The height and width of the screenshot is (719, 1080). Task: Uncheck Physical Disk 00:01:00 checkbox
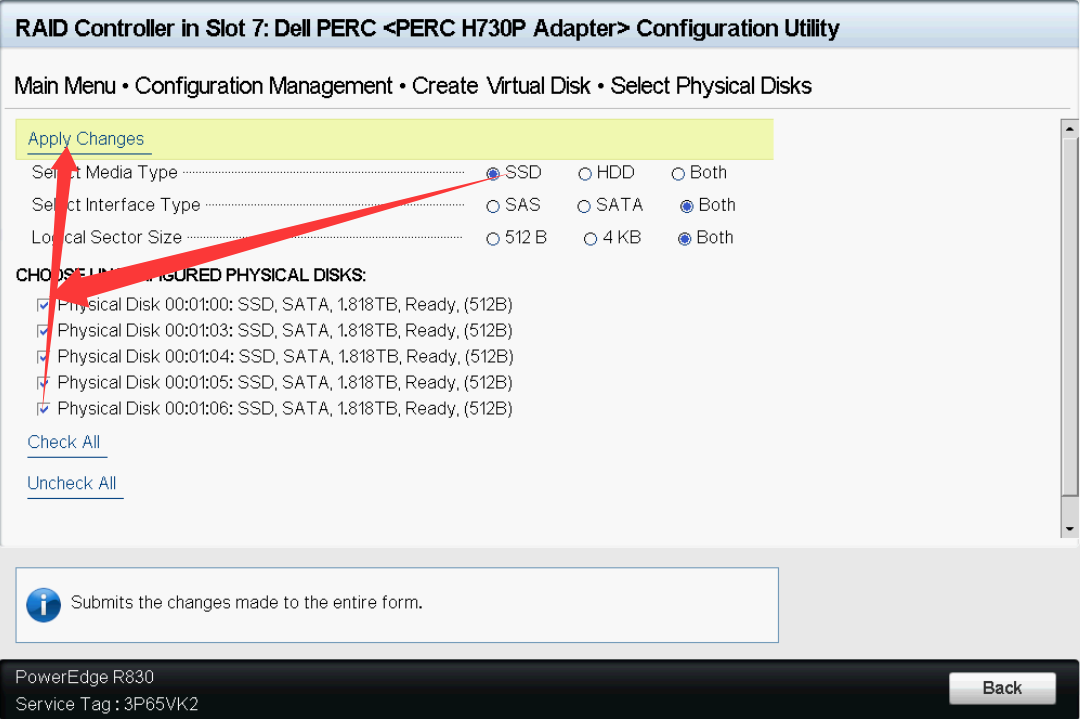(43, 305)
